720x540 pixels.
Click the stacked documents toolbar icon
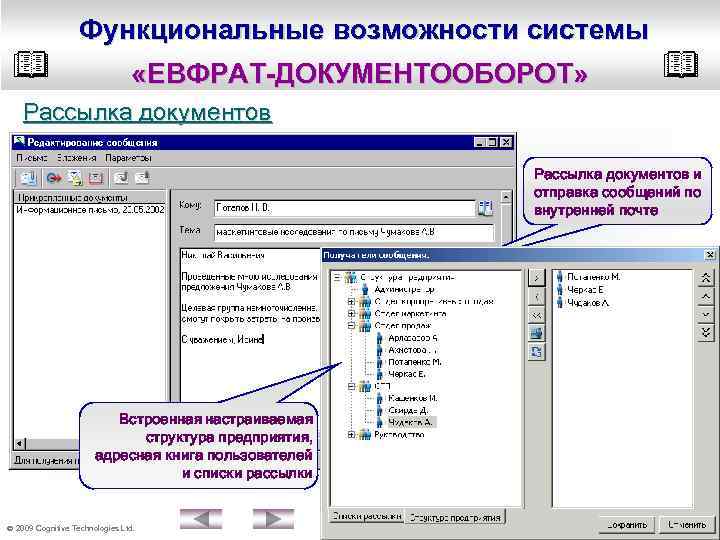pos(75,178)
